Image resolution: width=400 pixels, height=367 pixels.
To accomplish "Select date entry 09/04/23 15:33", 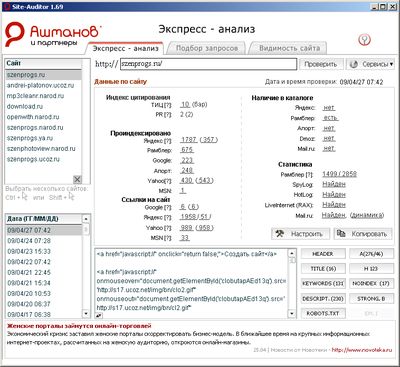I will pyautogui.click(x=44, y=251).
